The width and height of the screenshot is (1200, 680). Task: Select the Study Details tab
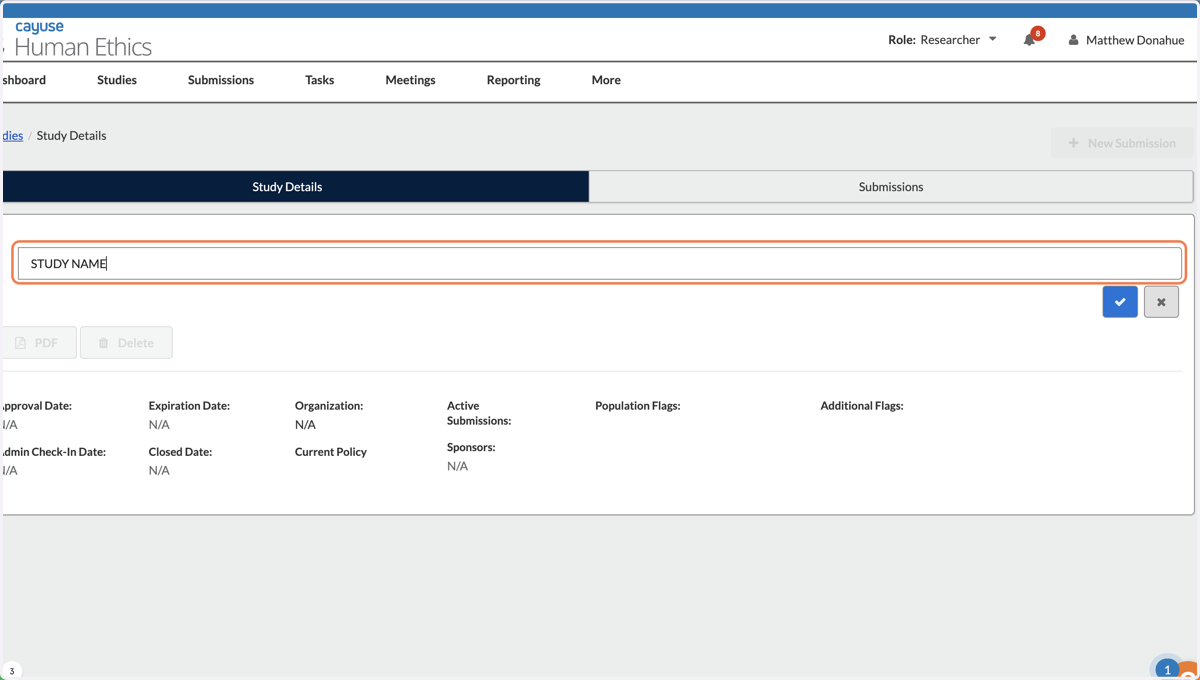[x=295, y=187]
